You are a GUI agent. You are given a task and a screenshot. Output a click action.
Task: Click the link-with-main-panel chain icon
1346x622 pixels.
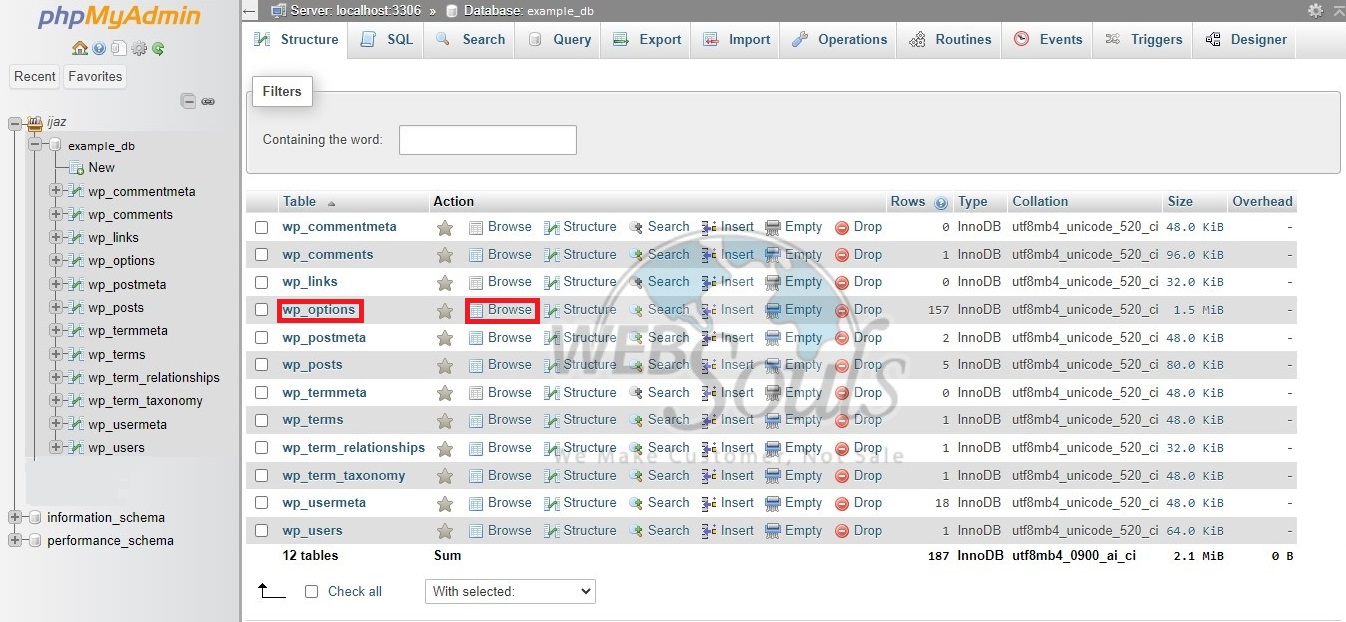[x=208, y=101]
